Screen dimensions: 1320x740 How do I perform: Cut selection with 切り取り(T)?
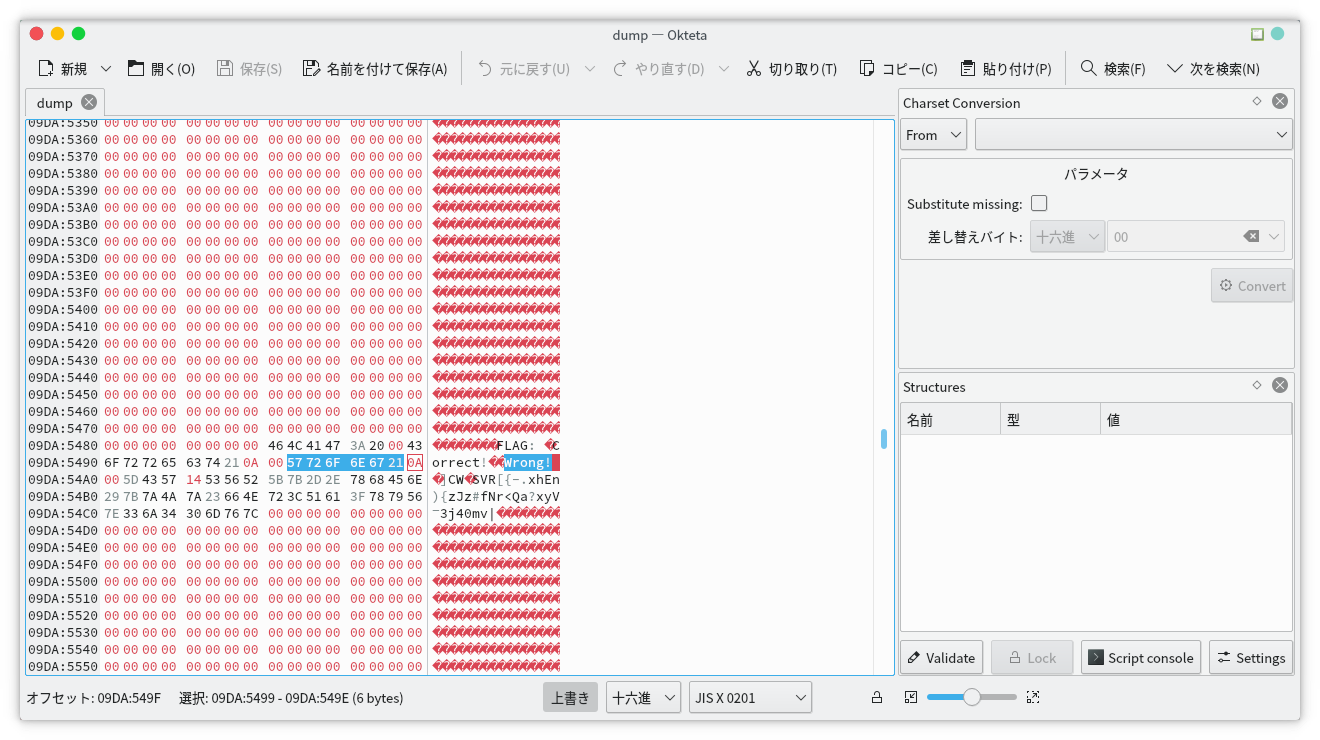click(x=791, y=69)
